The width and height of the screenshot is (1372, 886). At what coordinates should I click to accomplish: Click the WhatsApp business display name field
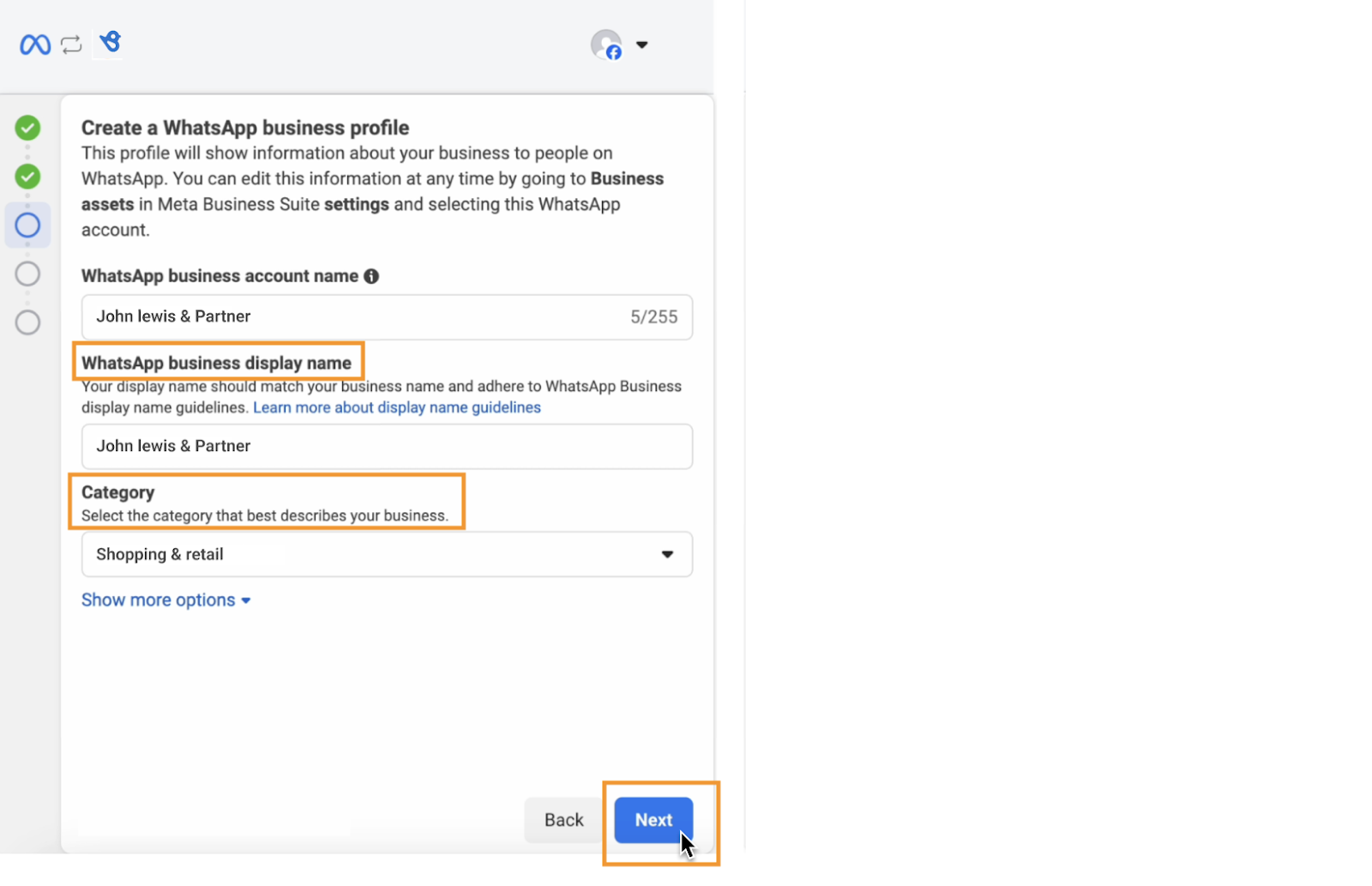387,446
